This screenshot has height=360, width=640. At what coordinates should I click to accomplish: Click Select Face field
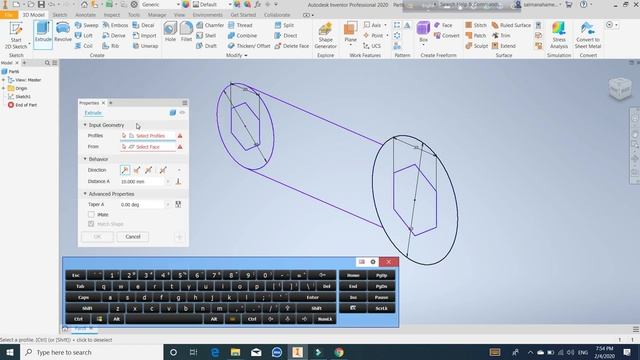(148, 147)
